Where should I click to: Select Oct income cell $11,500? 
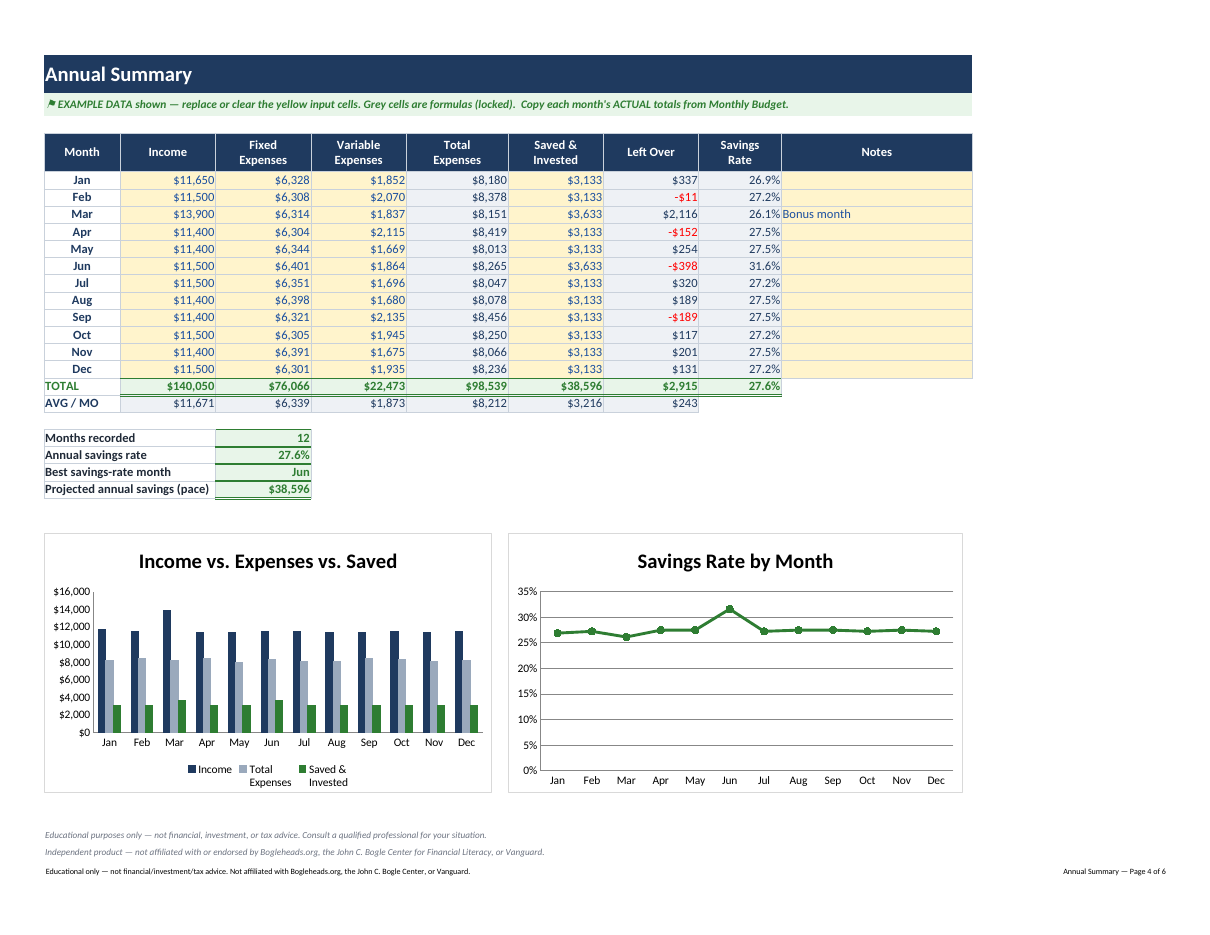click(x=168, y=335)
